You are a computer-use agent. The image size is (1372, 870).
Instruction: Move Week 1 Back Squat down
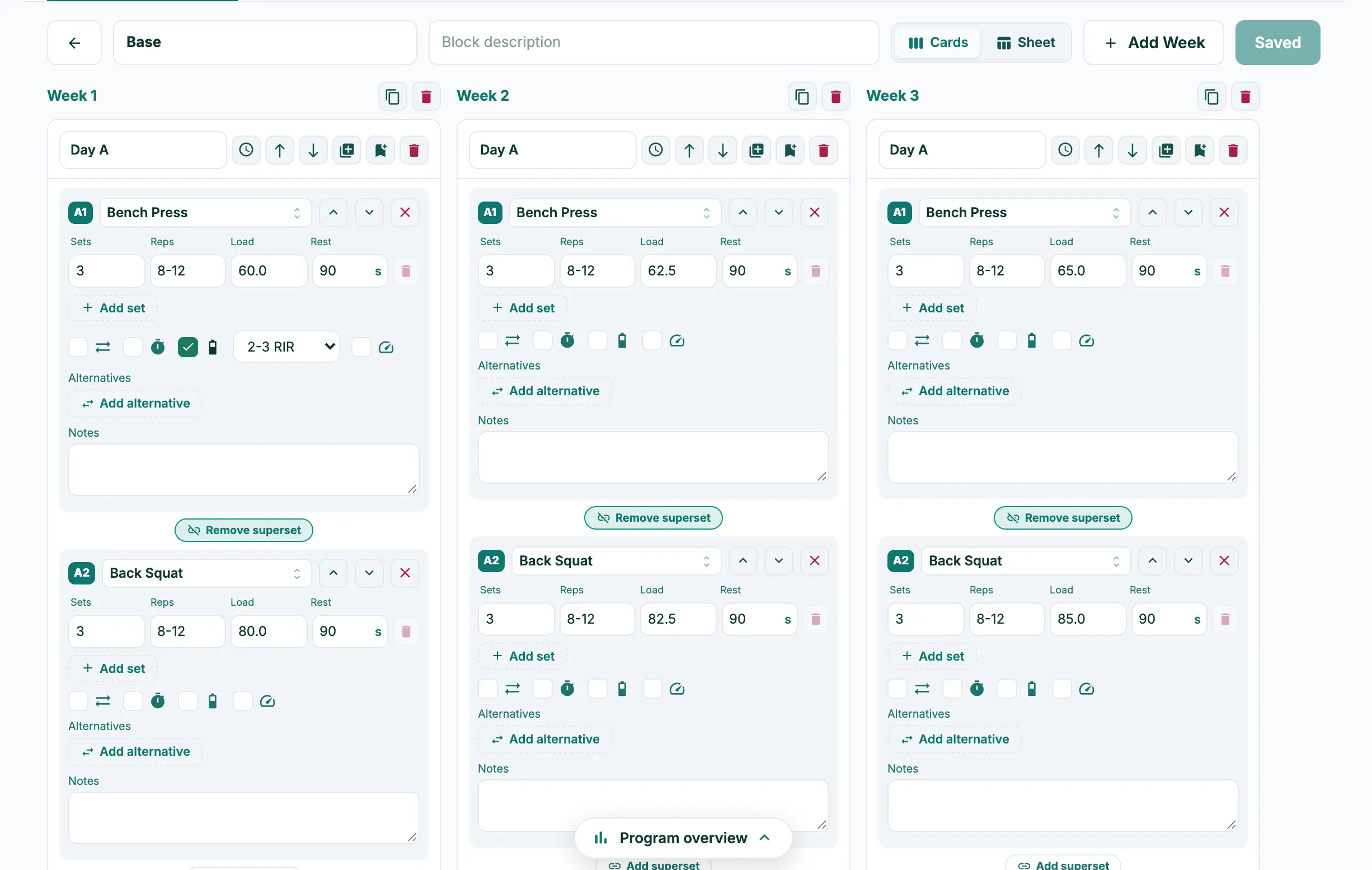[369, 573]
